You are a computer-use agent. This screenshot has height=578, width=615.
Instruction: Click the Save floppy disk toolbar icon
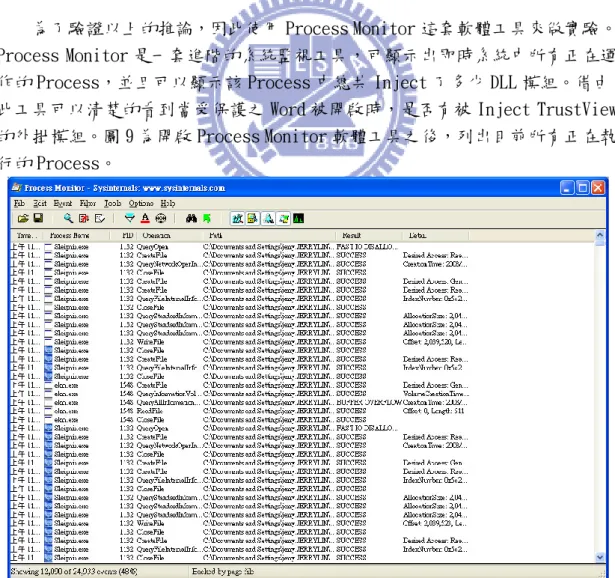(x=38, y=218)
